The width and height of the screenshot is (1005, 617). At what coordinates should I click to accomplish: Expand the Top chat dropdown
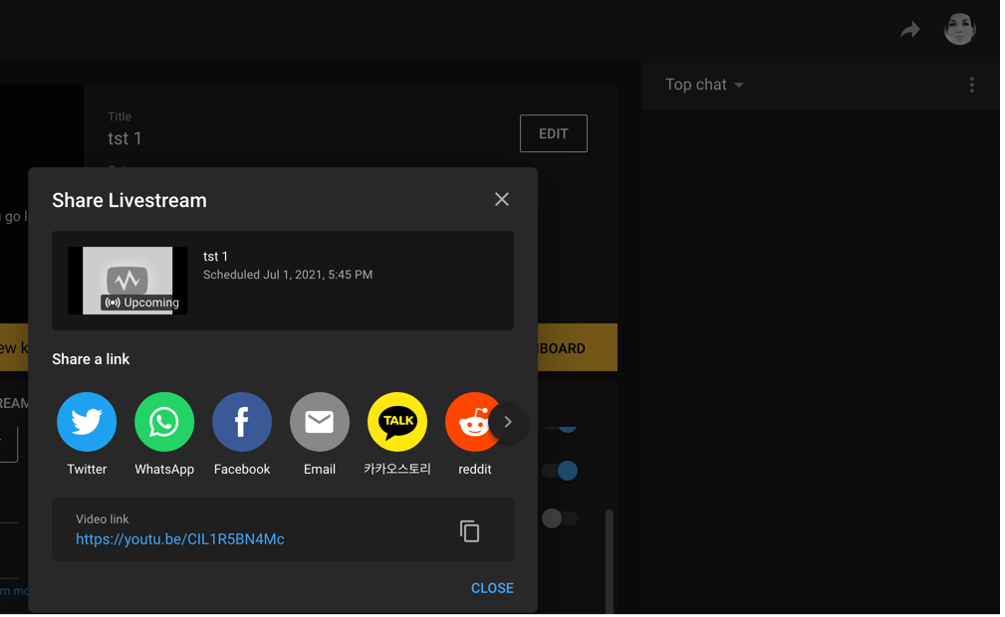(x=705, y=85)
